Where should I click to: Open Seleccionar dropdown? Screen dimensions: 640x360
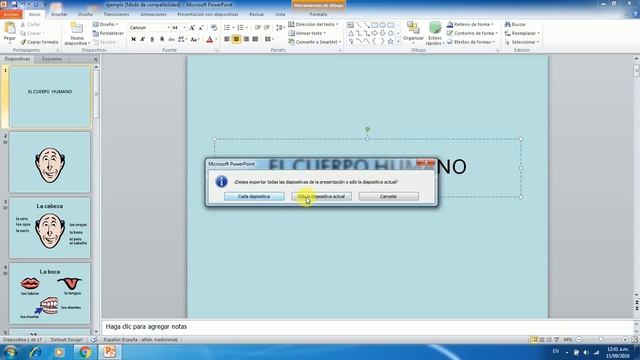[522, 42]
